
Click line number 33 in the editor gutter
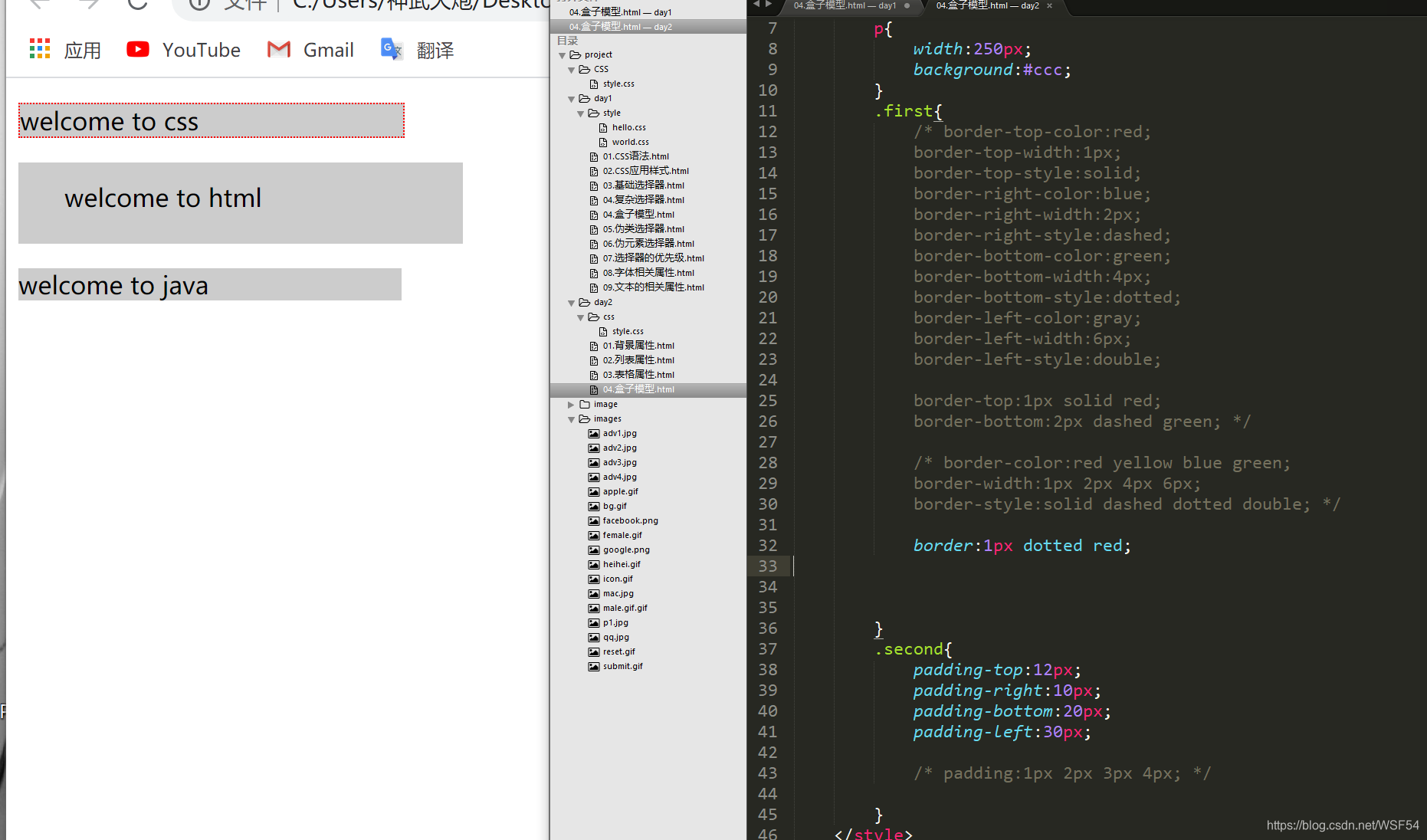(x=768, y=566)
